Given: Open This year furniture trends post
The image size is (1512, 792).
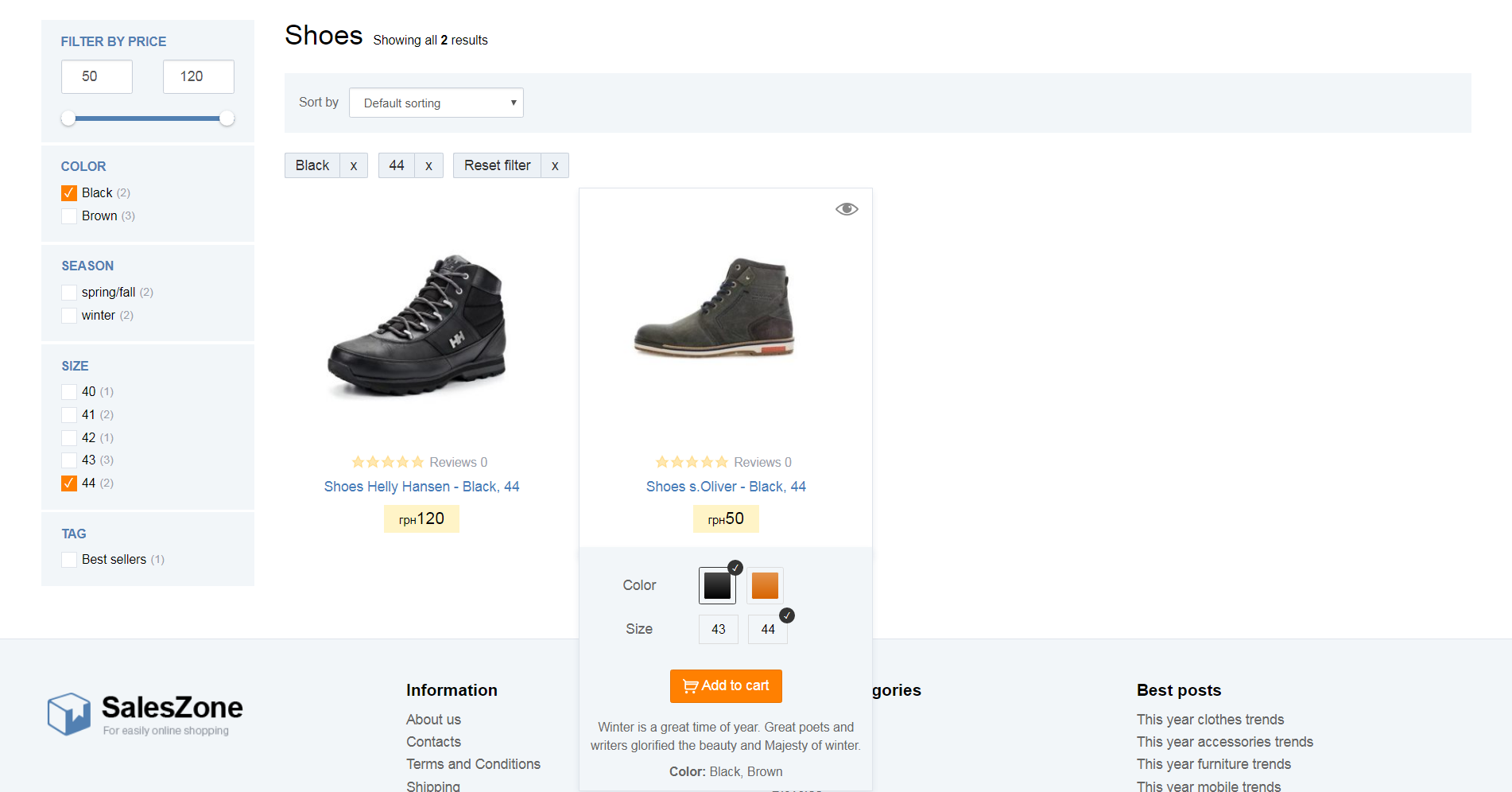Looking at the screenshot, I should pos(1213,764).
